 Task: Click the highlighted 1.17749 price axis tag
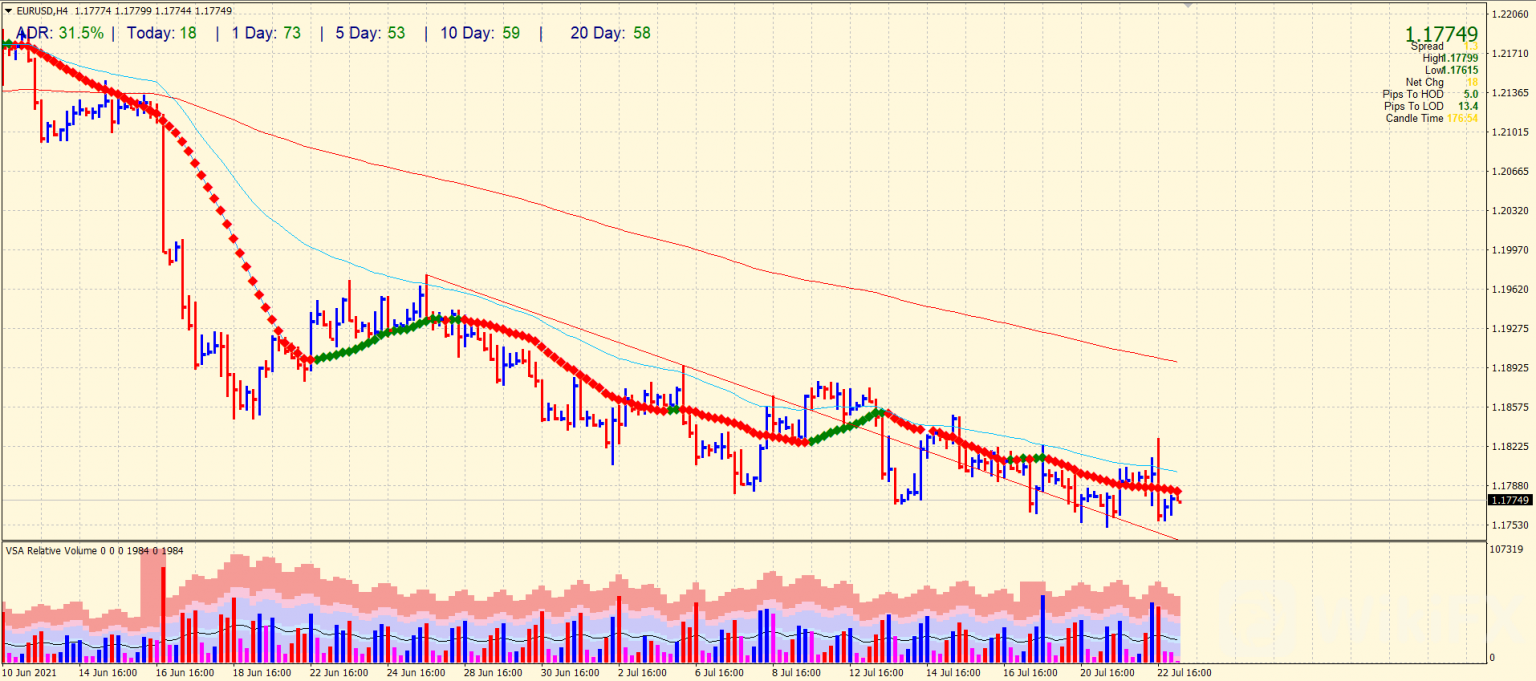[1510, 500]
